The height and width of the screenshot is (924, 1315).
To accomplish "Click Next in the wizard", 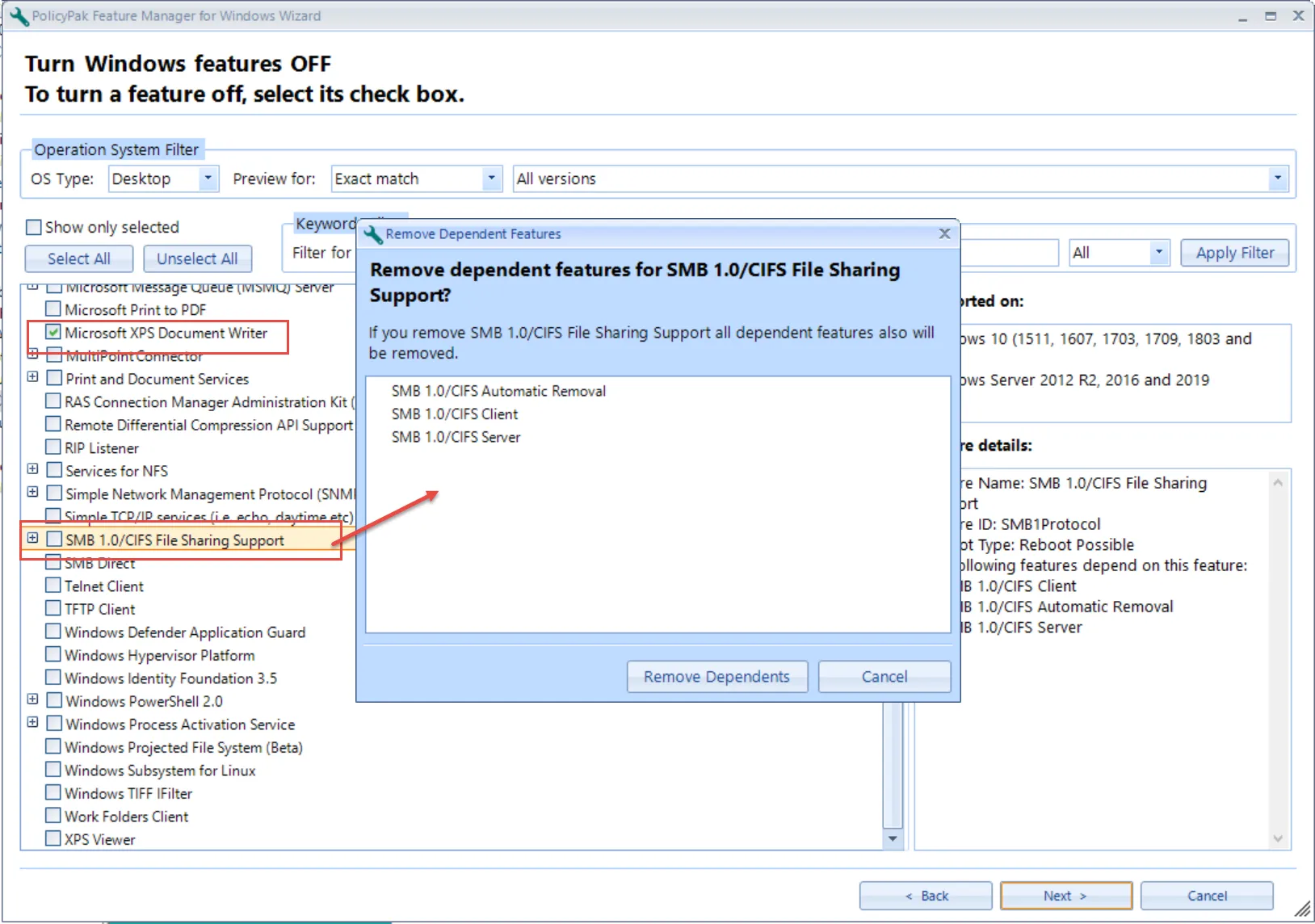I will coord(1065,896).
